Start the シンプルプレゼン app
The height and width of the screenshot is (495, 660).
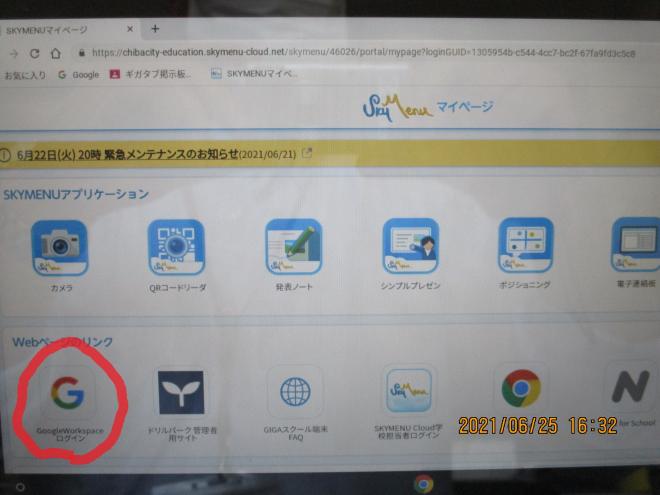[410, 245]
